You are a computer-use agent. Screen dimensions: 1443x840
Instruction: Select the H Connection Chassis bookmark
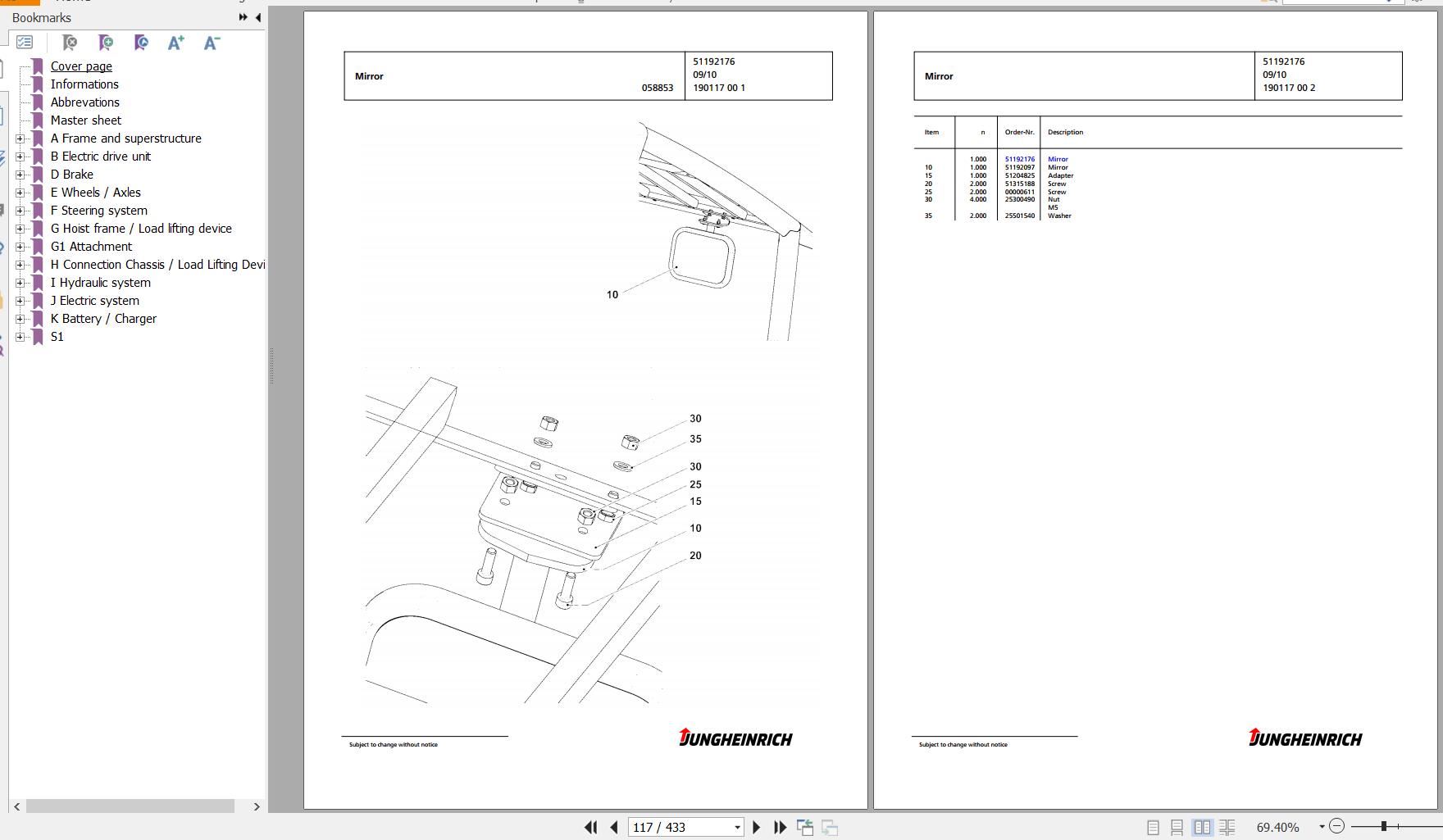(157, 265)
